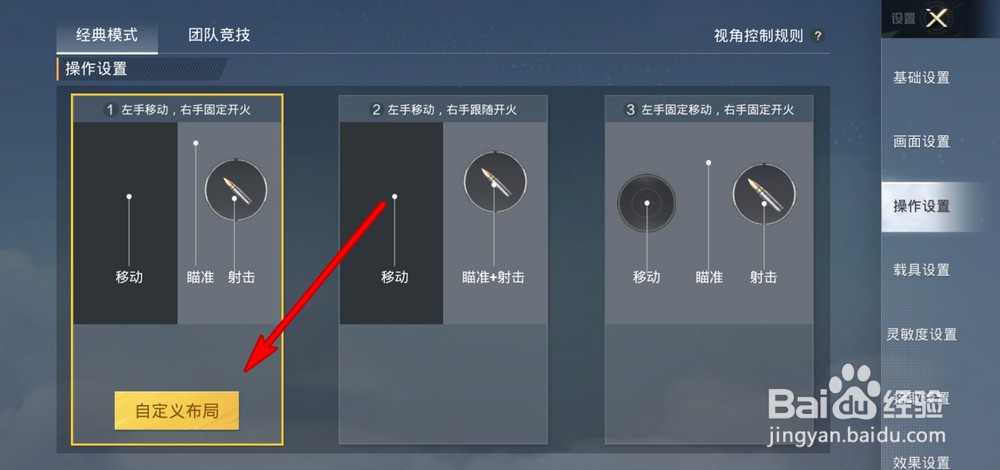This screenshot has height=470, width=1000.
Task: Close settings with the X icon
Action: tap(936, 18)
